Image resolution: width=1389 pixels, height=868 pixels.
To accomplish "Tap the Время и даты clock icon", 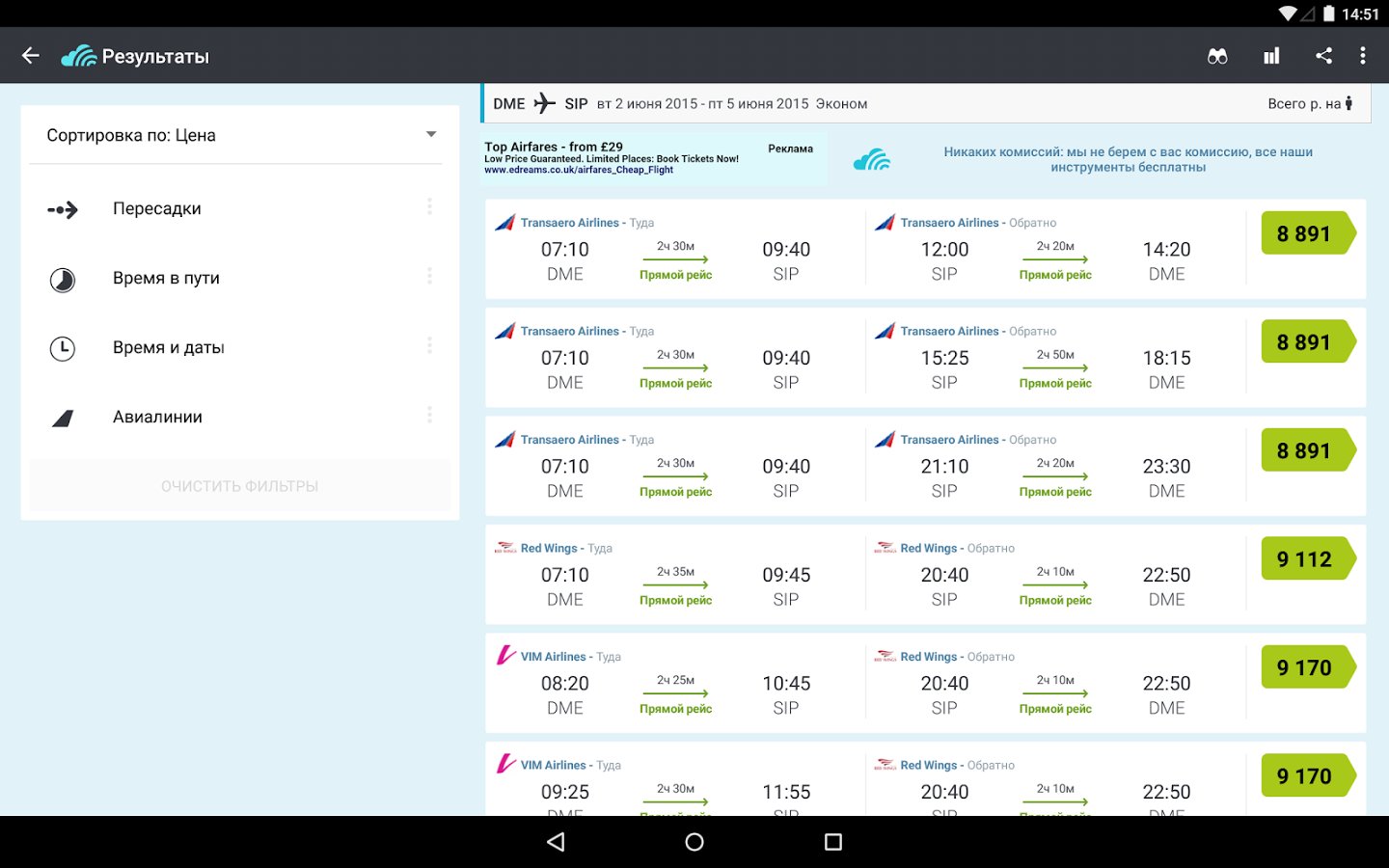I will pos(63,348).
